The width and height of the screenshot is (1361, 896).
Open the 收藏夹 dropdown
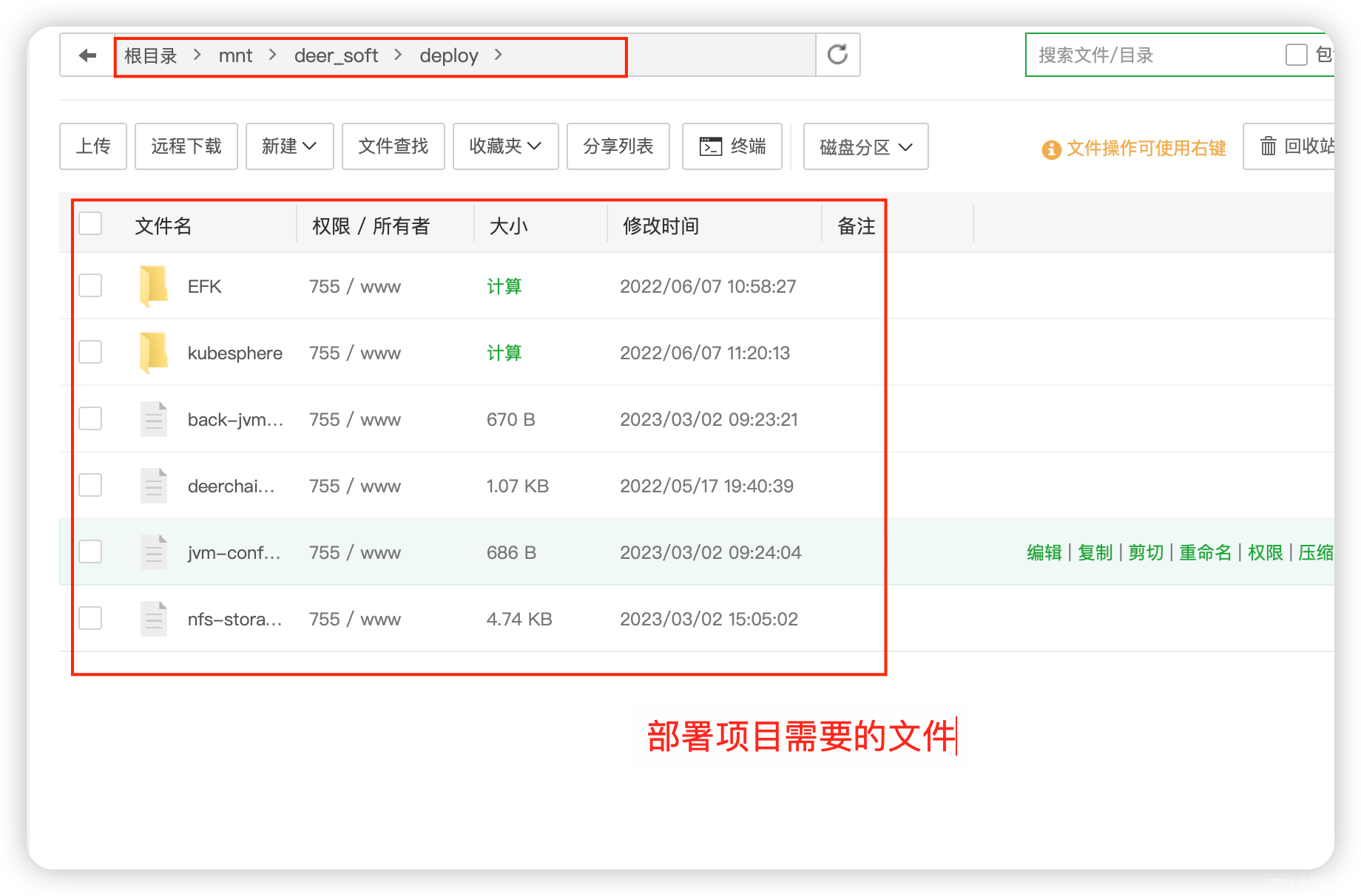(505, 146)
